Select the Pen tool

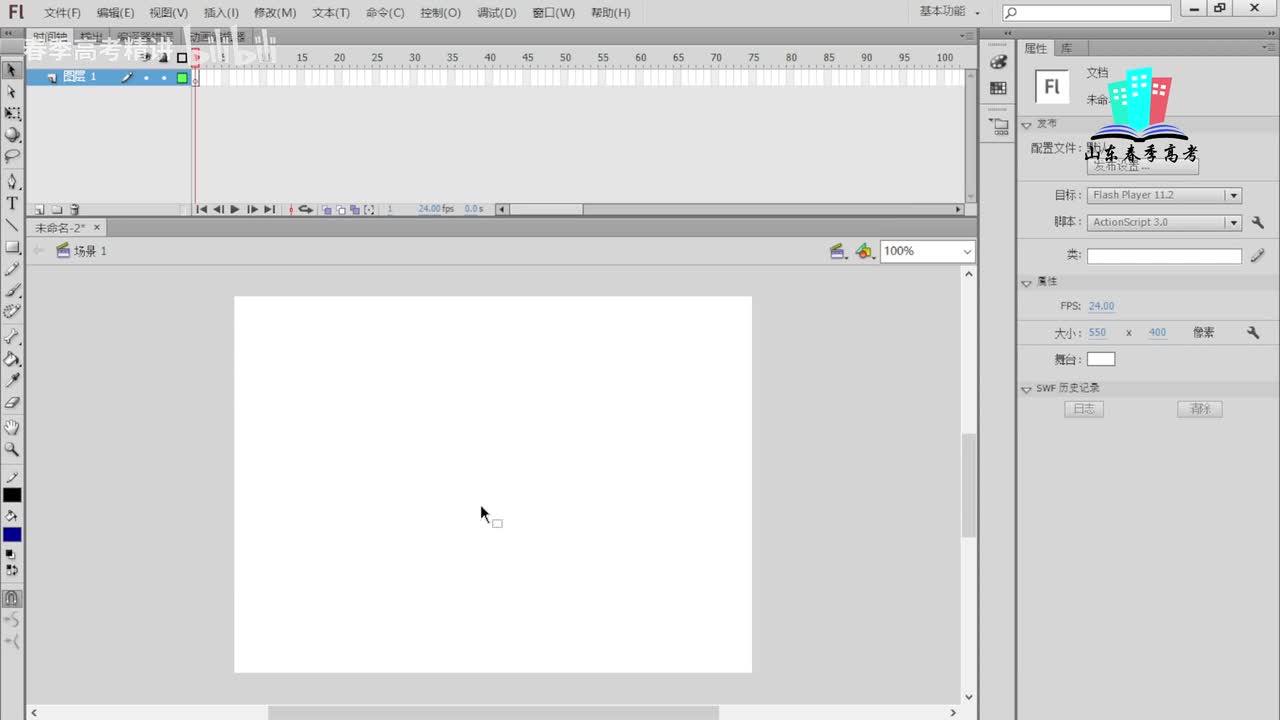click(x=12, y=181)
